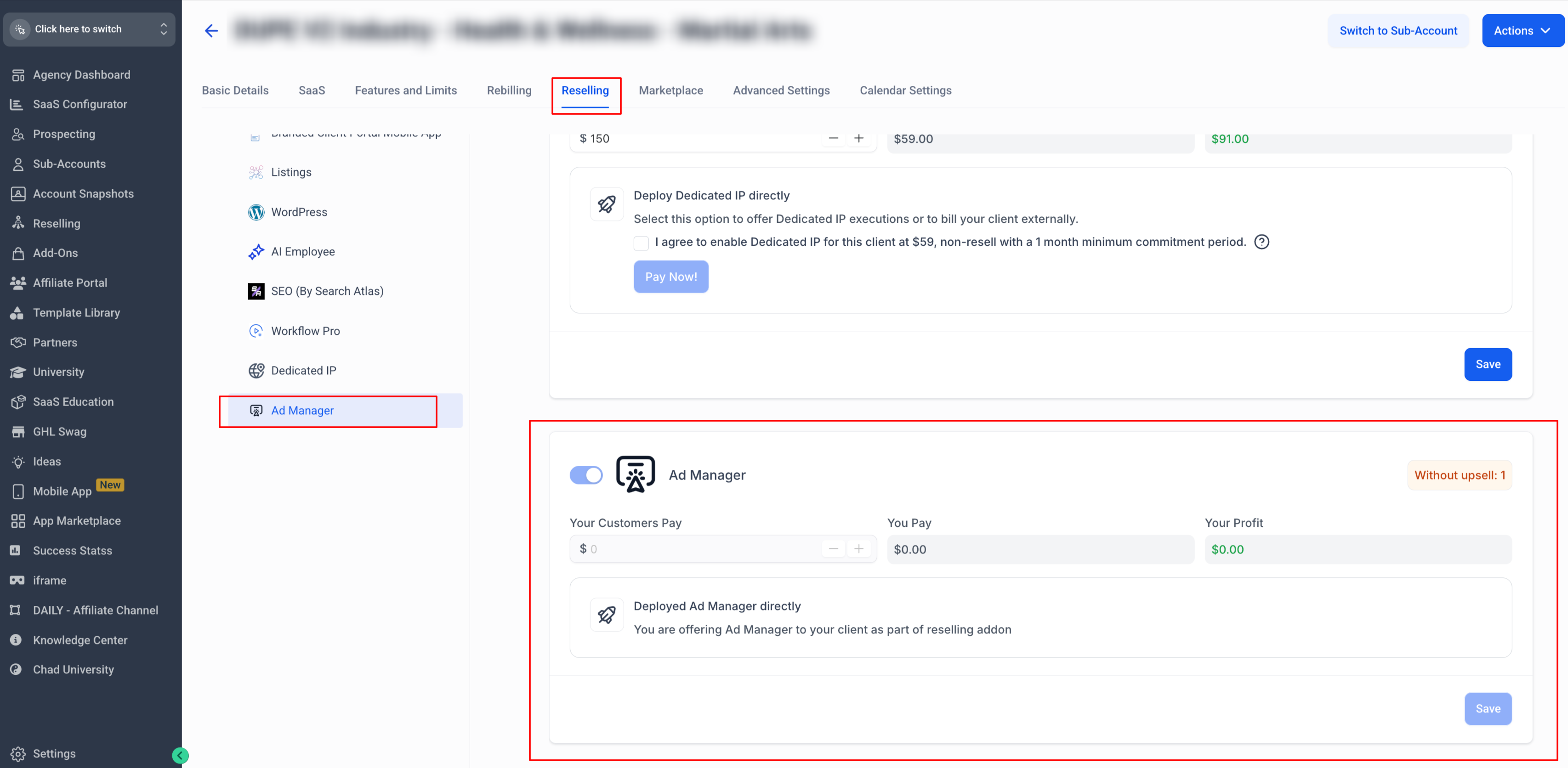
Task: Click the Workflow Pro play icon
Action: [256, 331]
